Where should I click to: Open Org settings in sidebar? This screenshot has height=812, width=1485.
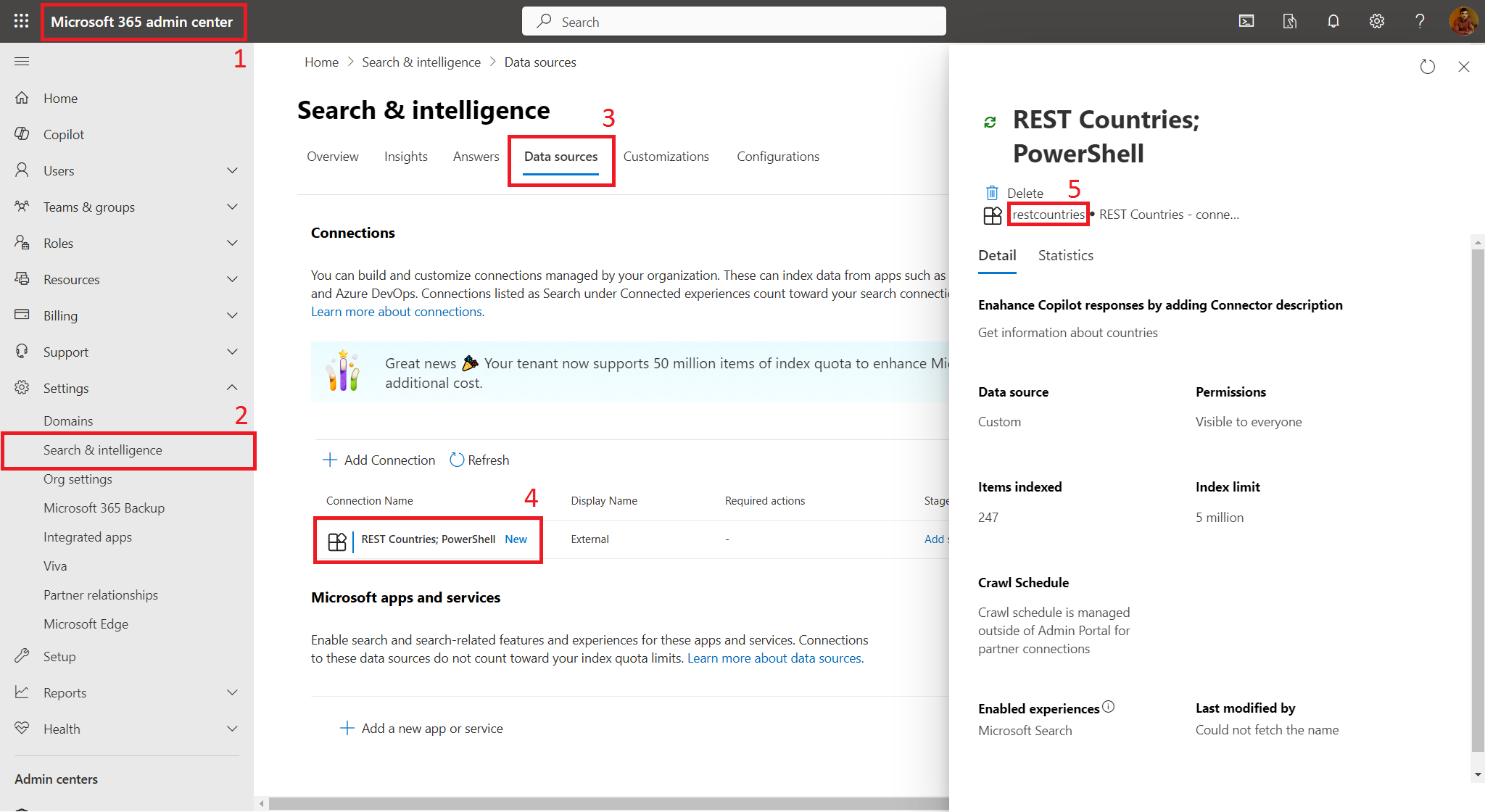(78, 479)
